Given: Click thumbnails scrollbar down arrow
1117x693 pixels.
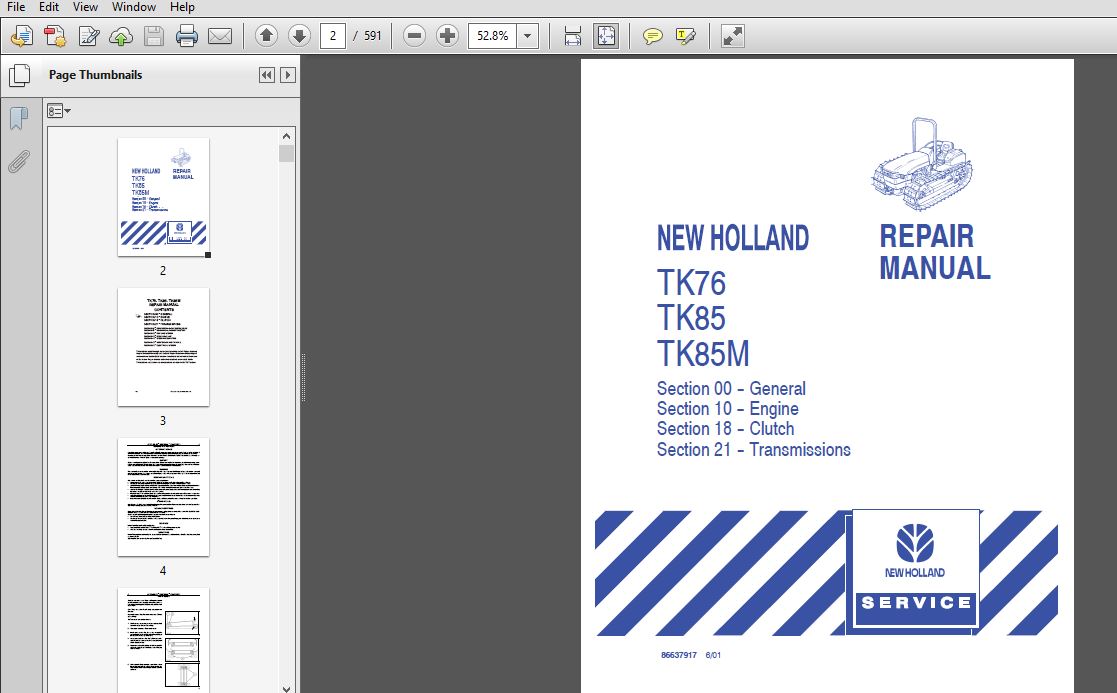Looking at the screenshot, I should pyautogui.click(x=286, y=688).
